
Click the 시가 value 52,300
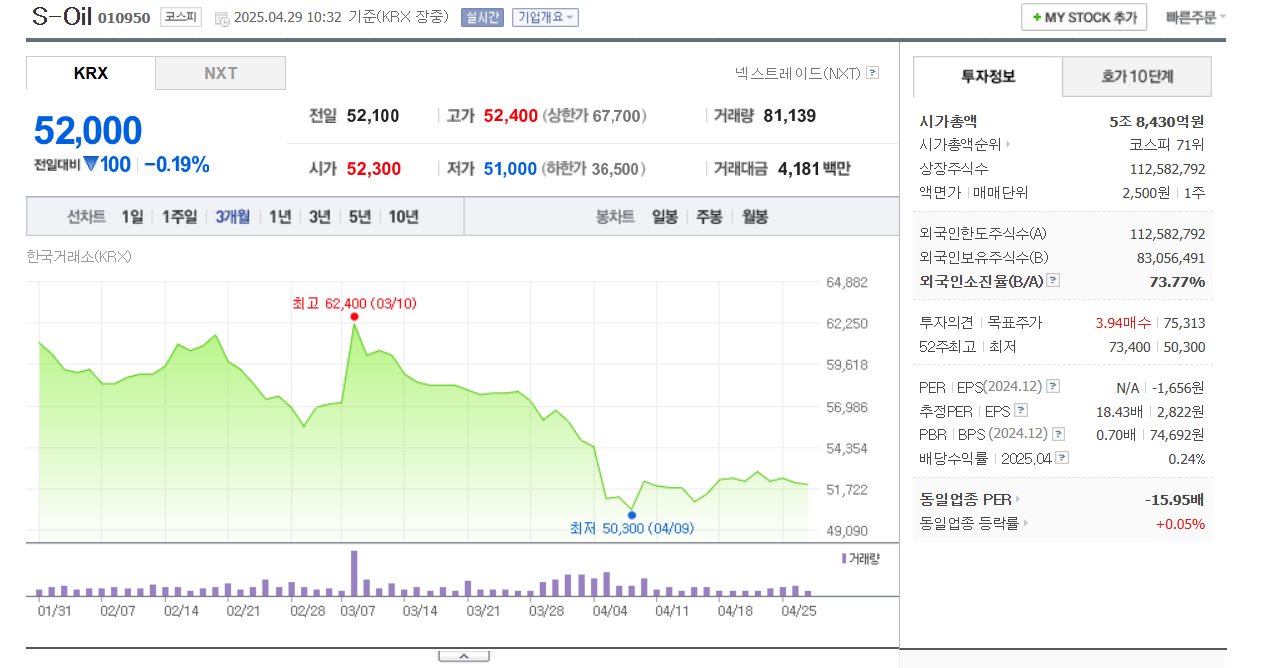pos(374,169)
